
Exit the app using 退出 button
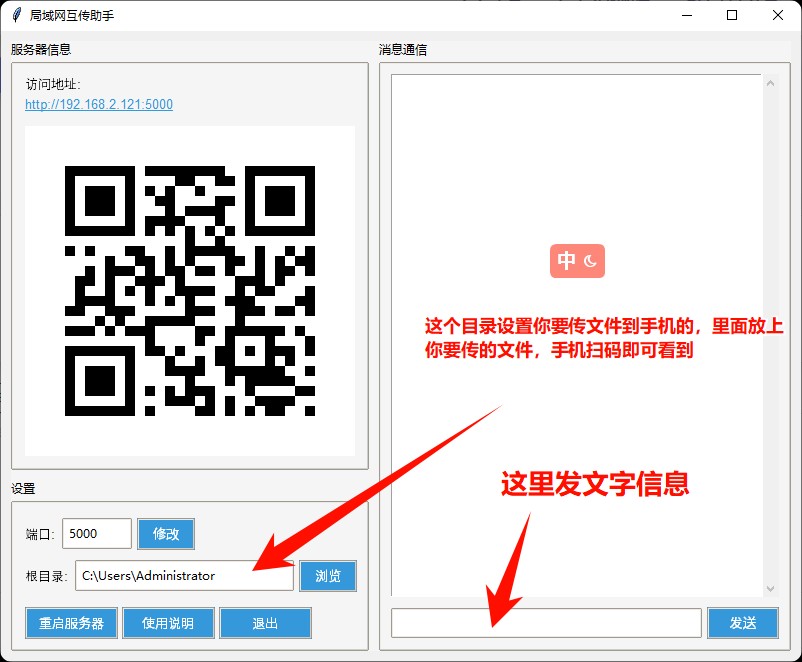click(x=265, y=623)
